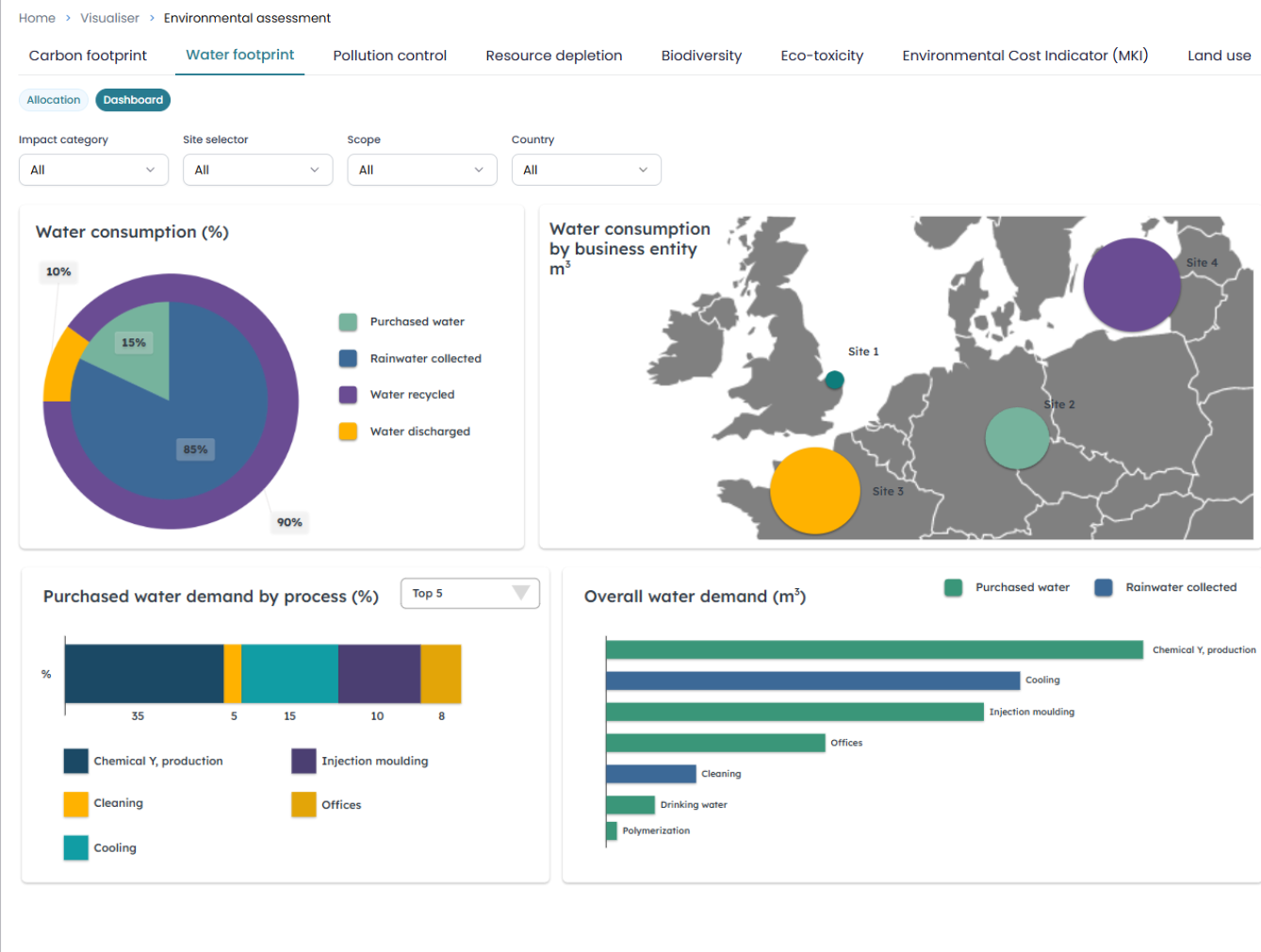Screen dimensions: 1261x952
Task: Switch to the Carbon footprint tab
Action: click(x=88, y=56)
